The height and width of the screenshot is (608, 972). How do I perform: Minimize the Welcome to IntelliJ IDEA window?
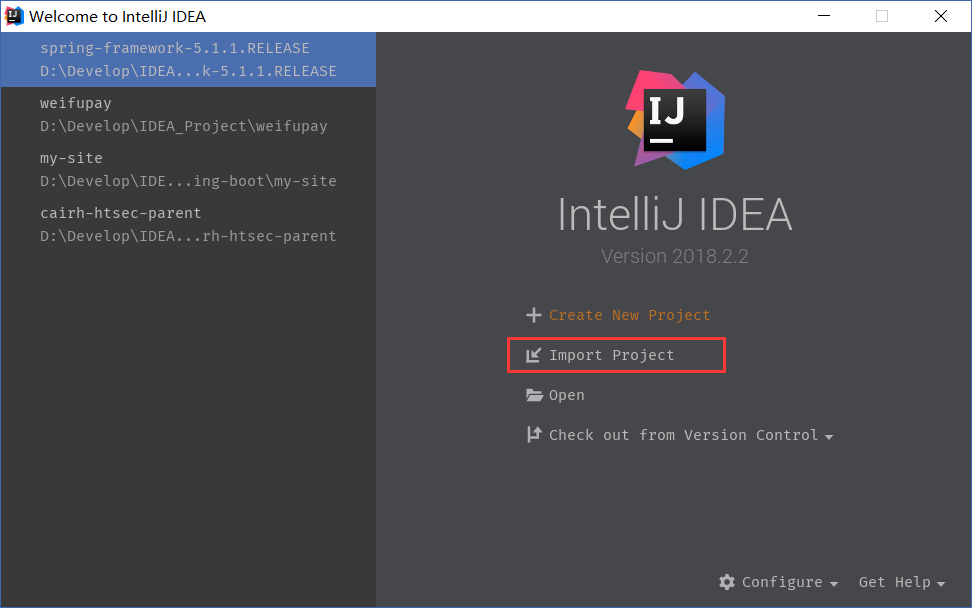[824, 16]
